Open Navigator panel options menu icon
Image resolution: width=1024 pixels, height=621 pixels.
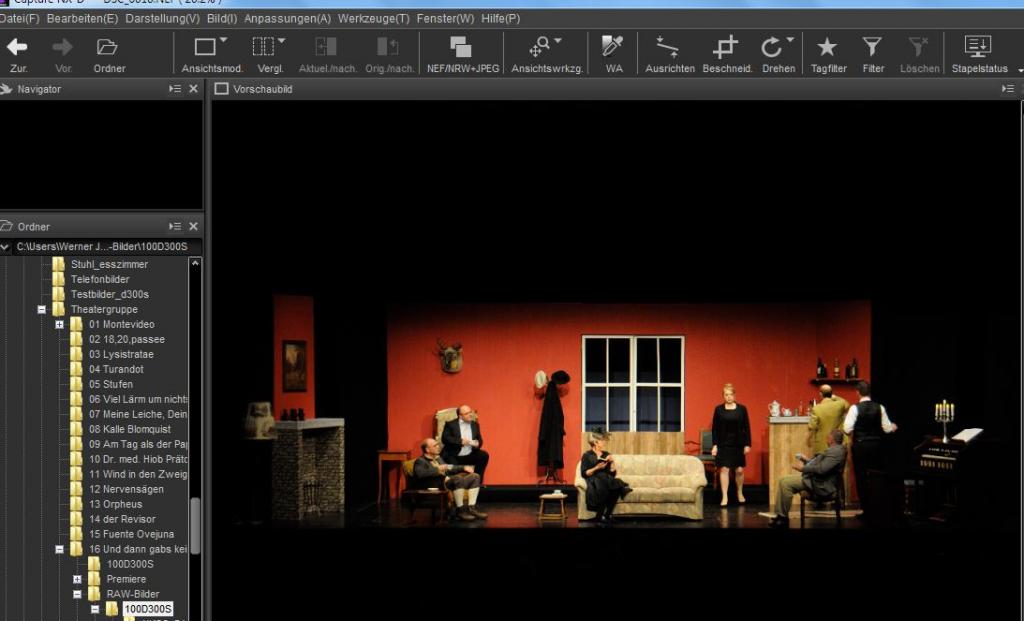click(175, 89)
